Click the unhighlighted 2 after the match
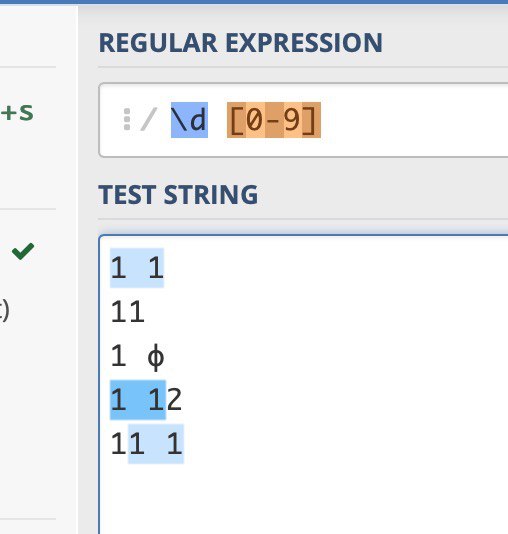This screenshot has width=508, height=534. 174,400
